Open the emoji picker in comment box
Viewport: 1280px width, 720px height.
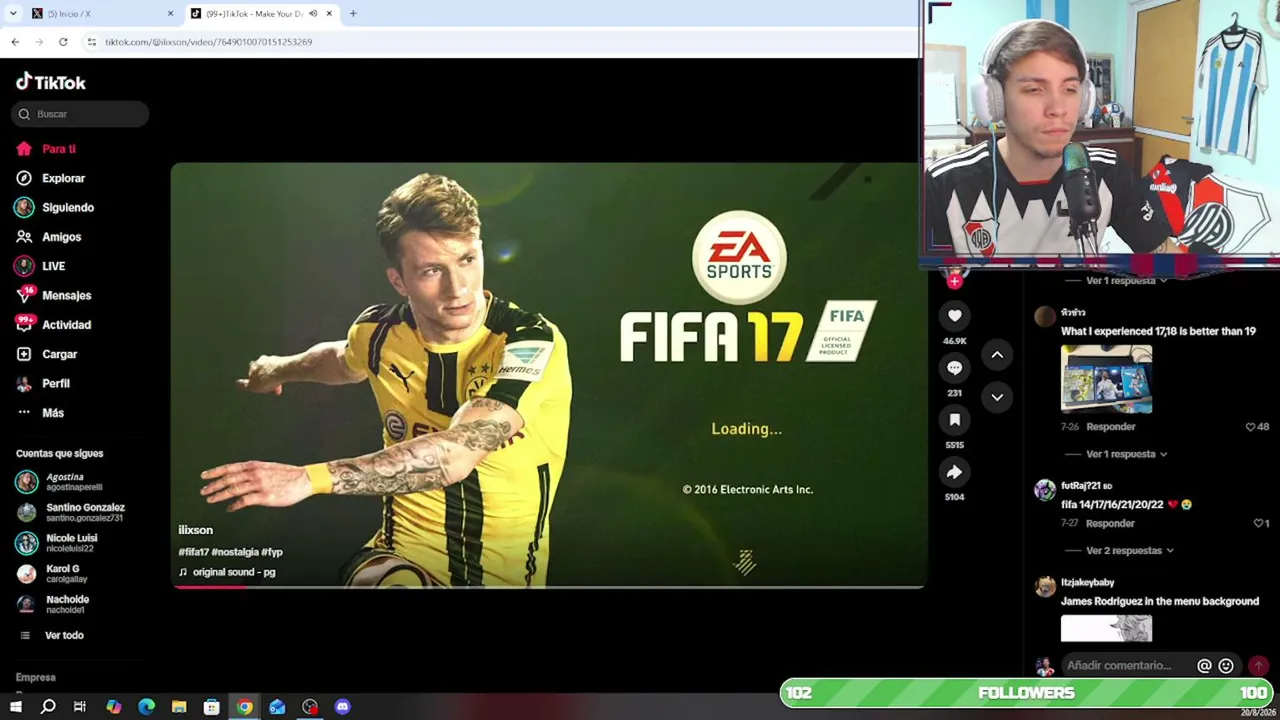1226,666
